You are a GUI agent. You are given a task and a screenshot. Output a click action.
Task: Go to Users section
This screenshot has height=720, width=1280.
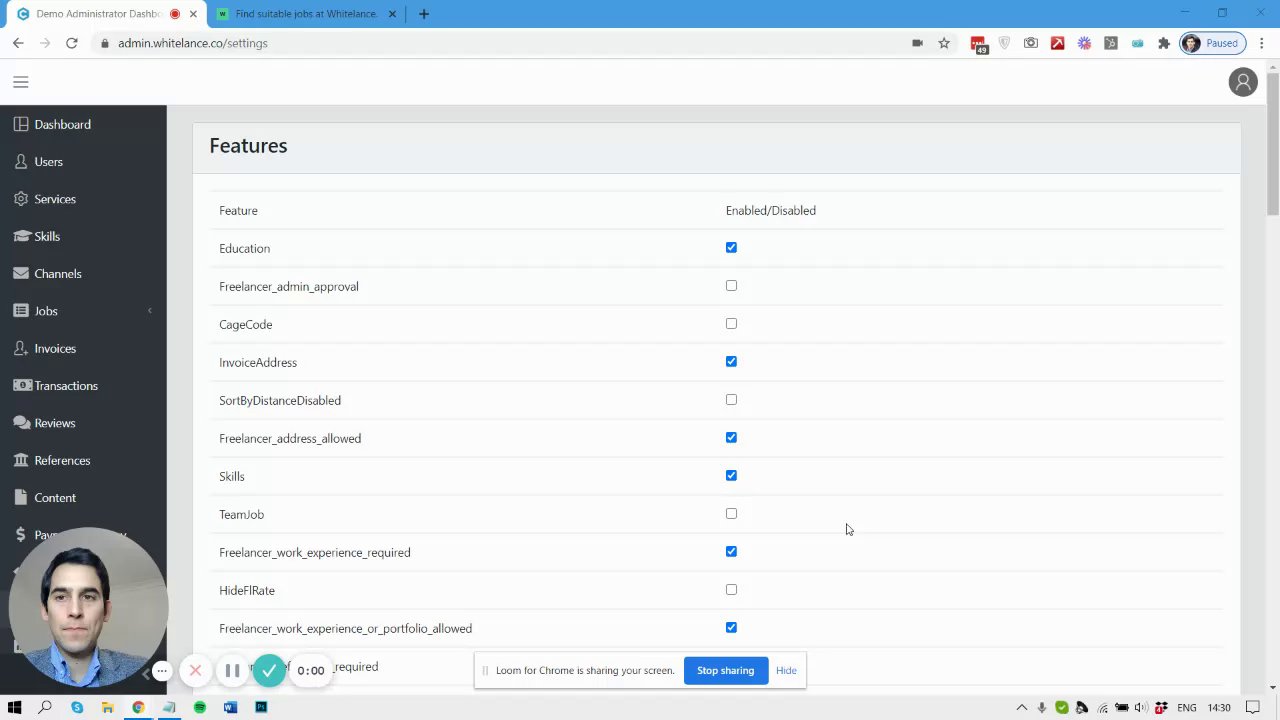pyautogui.click(x=48, y=161)
